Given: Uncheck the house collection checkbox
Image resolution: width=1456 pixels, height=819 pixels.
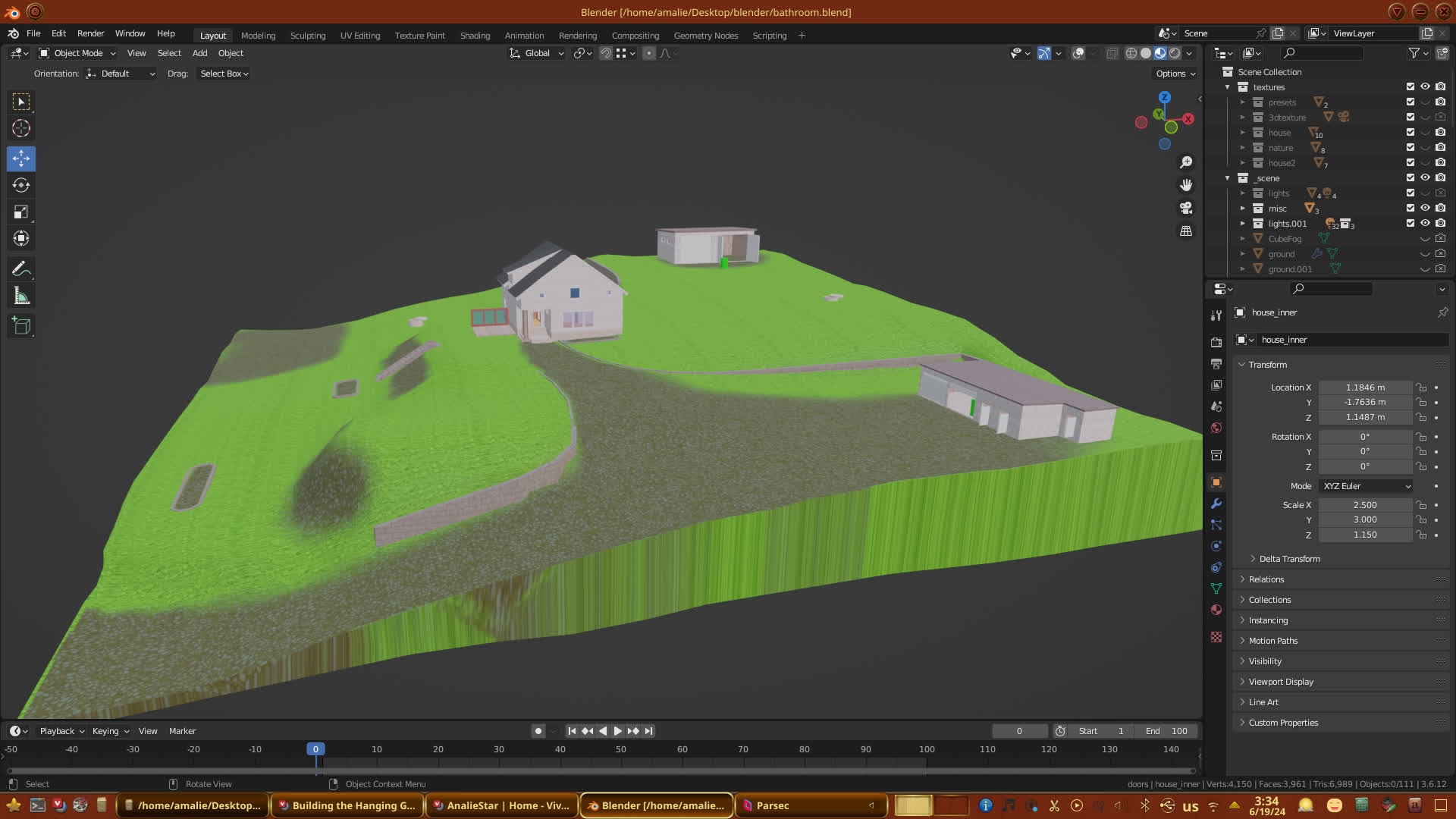Looking at the screenshot, I should (1410, 133).
